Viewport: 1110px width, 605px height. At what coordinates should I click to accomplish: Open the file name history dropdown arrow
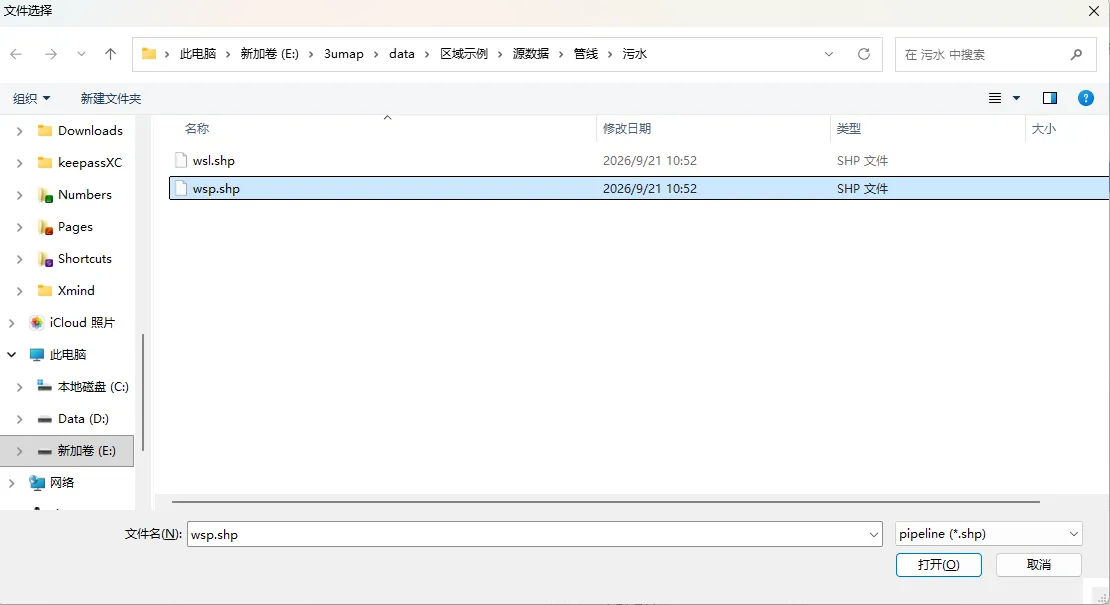pos(874,535)
